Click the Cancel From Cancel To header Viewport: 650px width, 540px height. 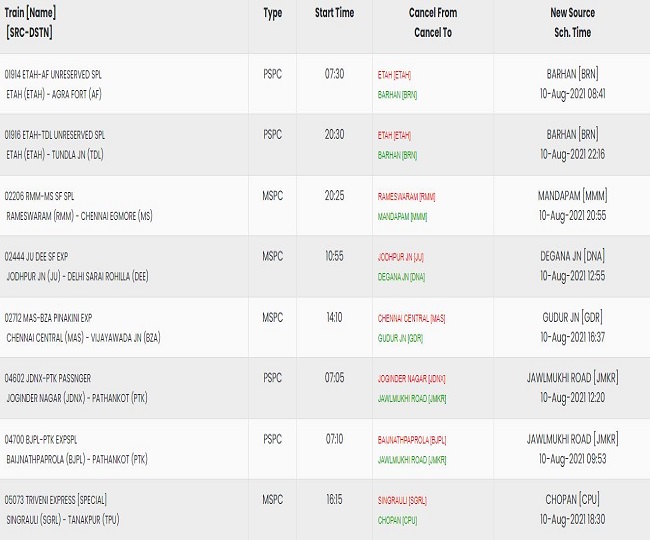(x=433, y=22)
